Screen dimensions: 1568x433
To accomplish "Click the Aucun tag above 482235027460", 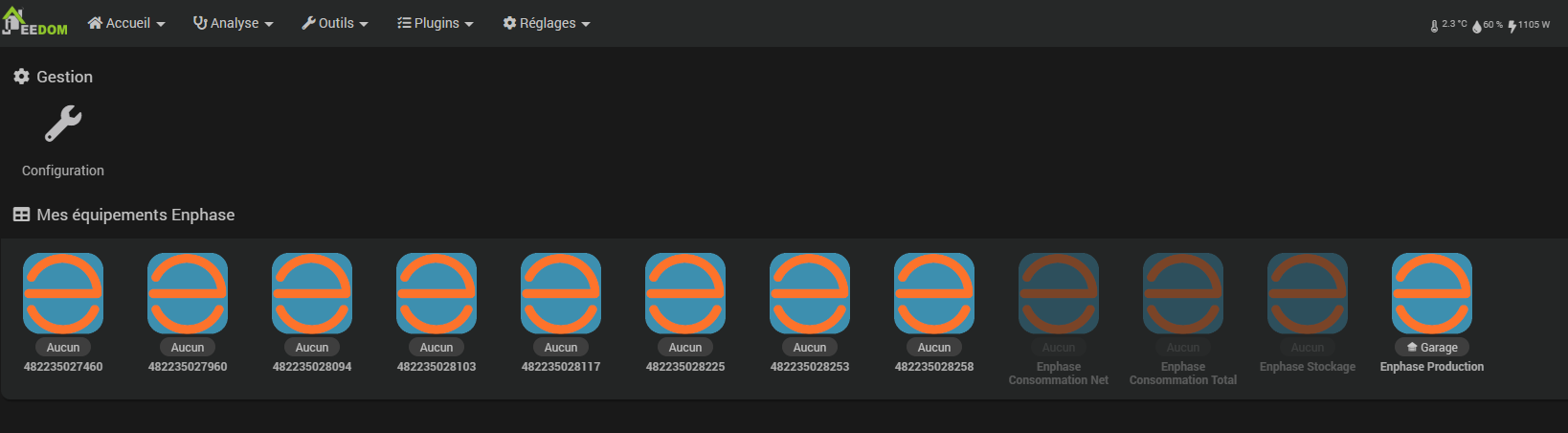I will click(x=63, y=348).
